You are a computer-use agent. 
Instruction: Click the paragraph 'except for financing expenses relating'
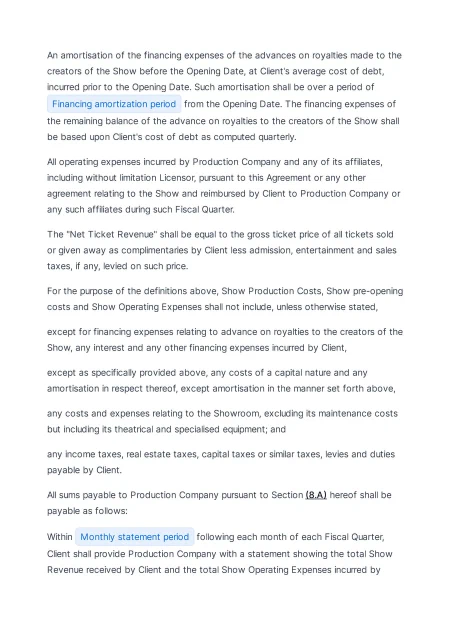(225, 339)
